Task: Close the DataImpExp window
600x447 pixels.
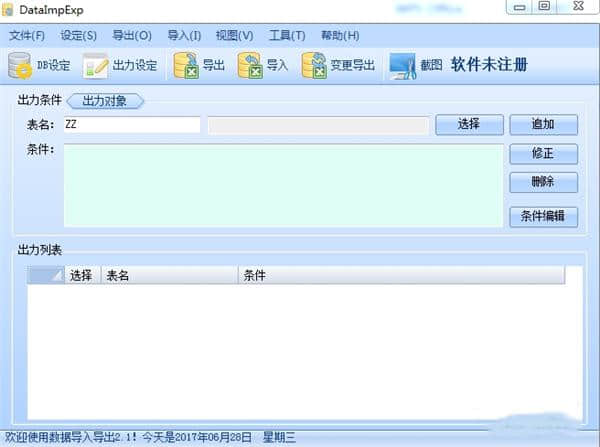Action: [x=578, y=7]
